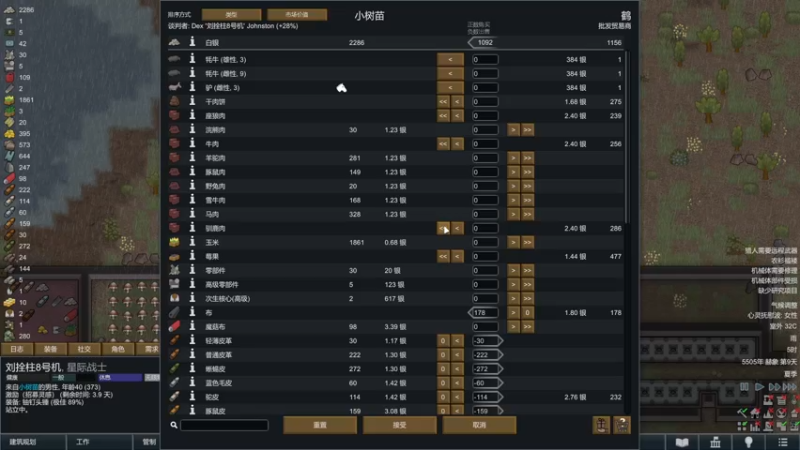The image size is (800, 450).
Task: Open the 装备 gear tab
Action: (x=50, y=349)
